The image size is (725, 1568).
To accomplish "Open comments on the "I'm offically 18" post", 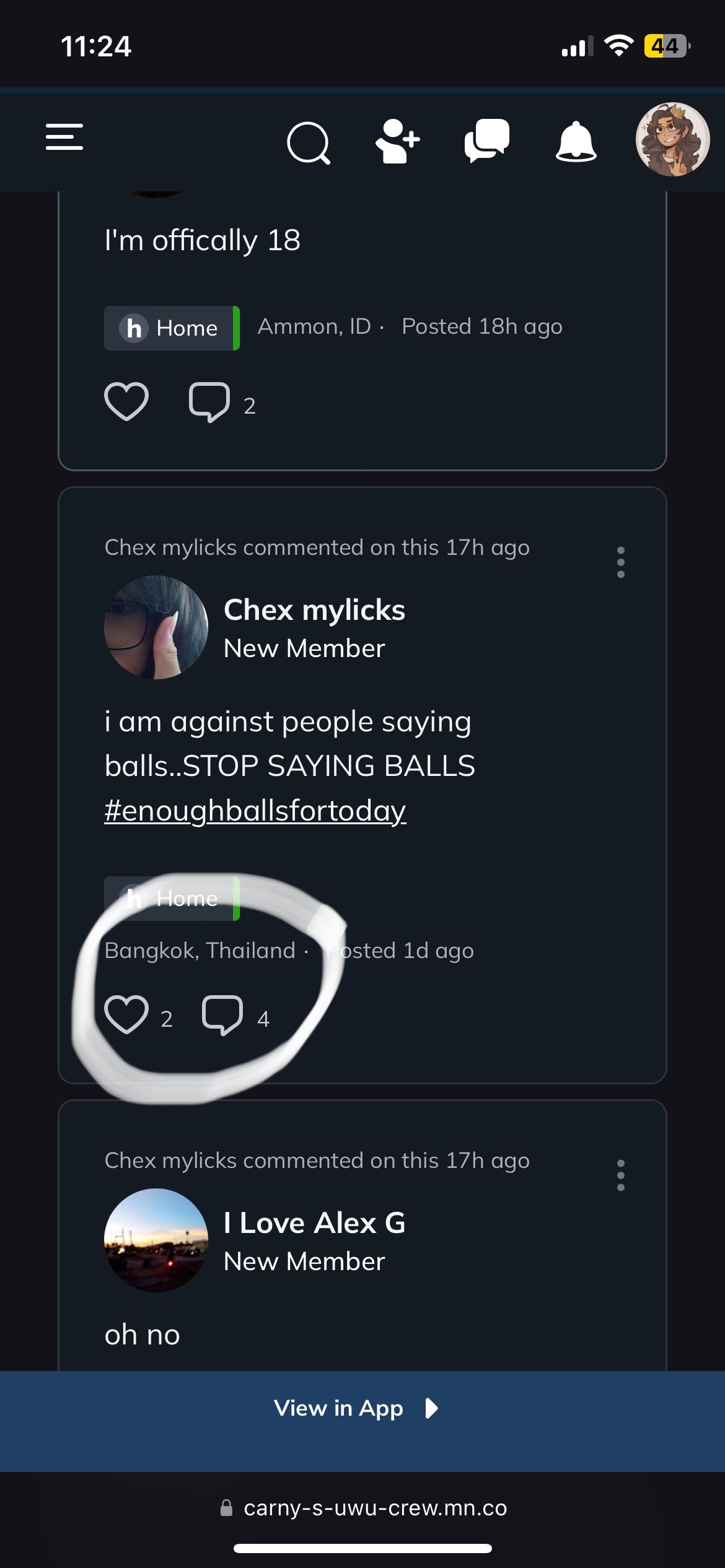I will tap(209, 403).
